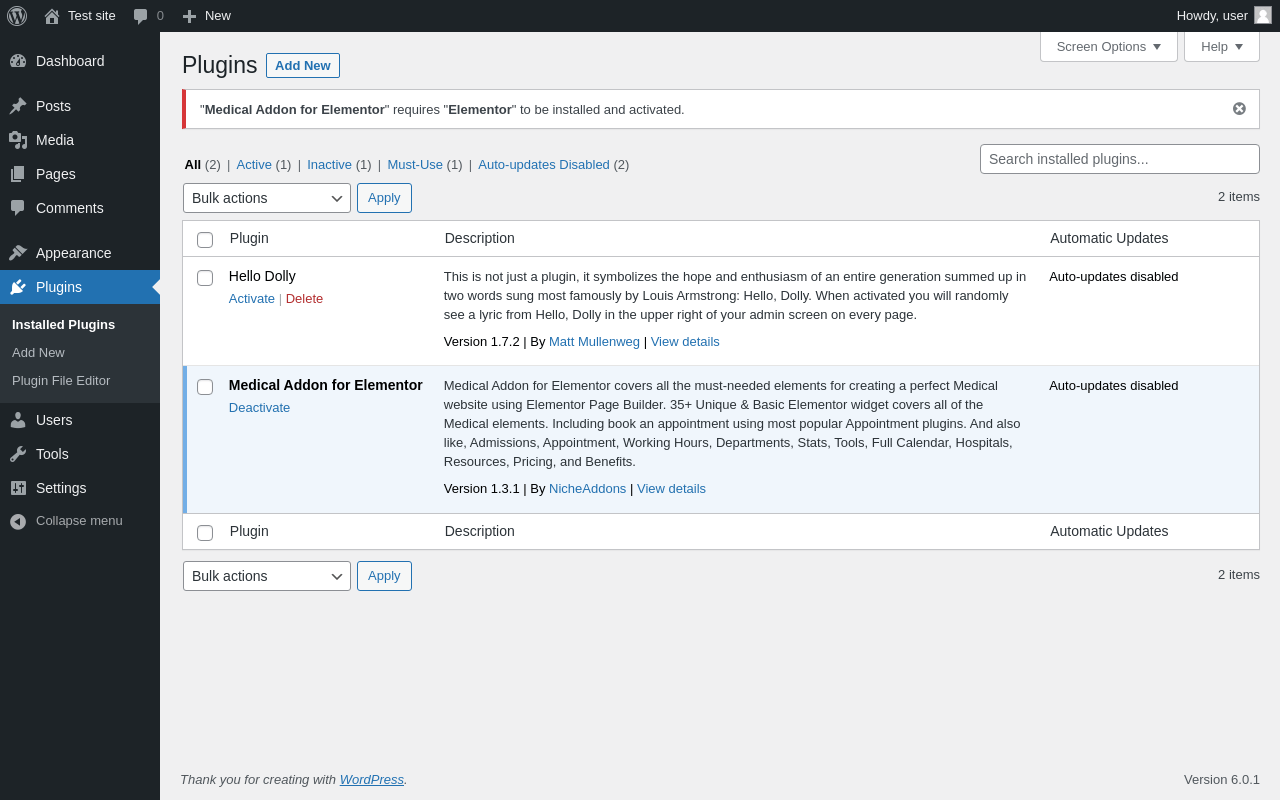Open the Settings menu label
1280x800 pixels.
click(61, 488)
